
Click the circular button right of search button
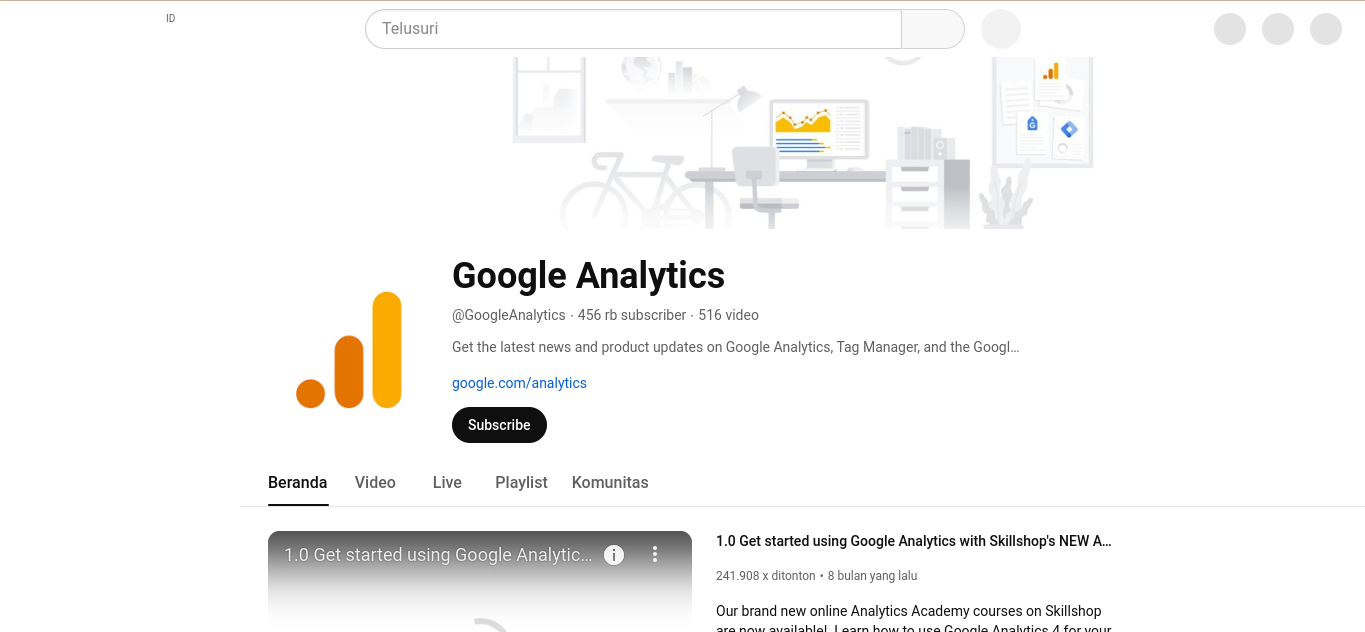1000,29
